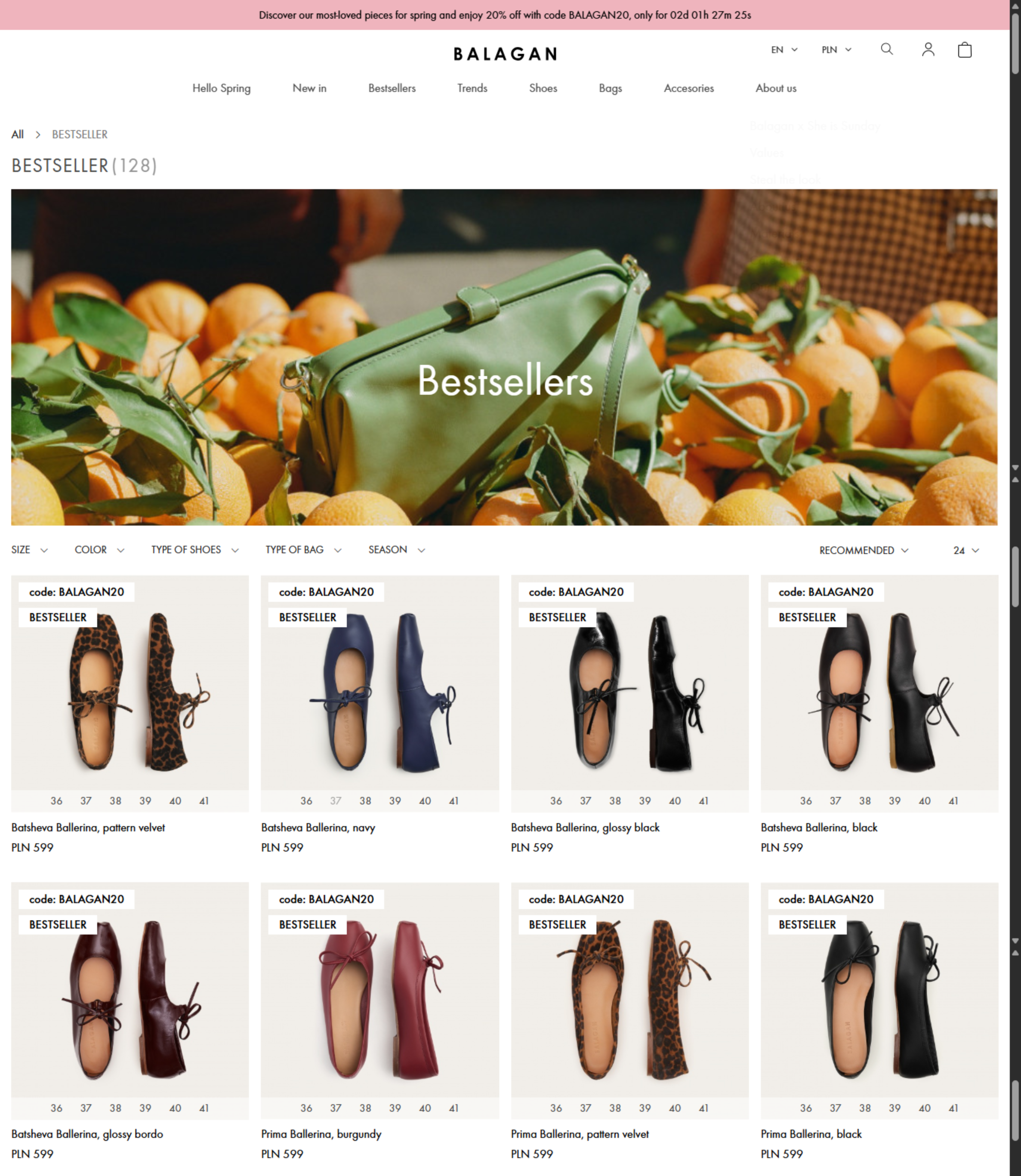
Task: Expand the PLN currency dropdown
Action: (x=836, y=50)
